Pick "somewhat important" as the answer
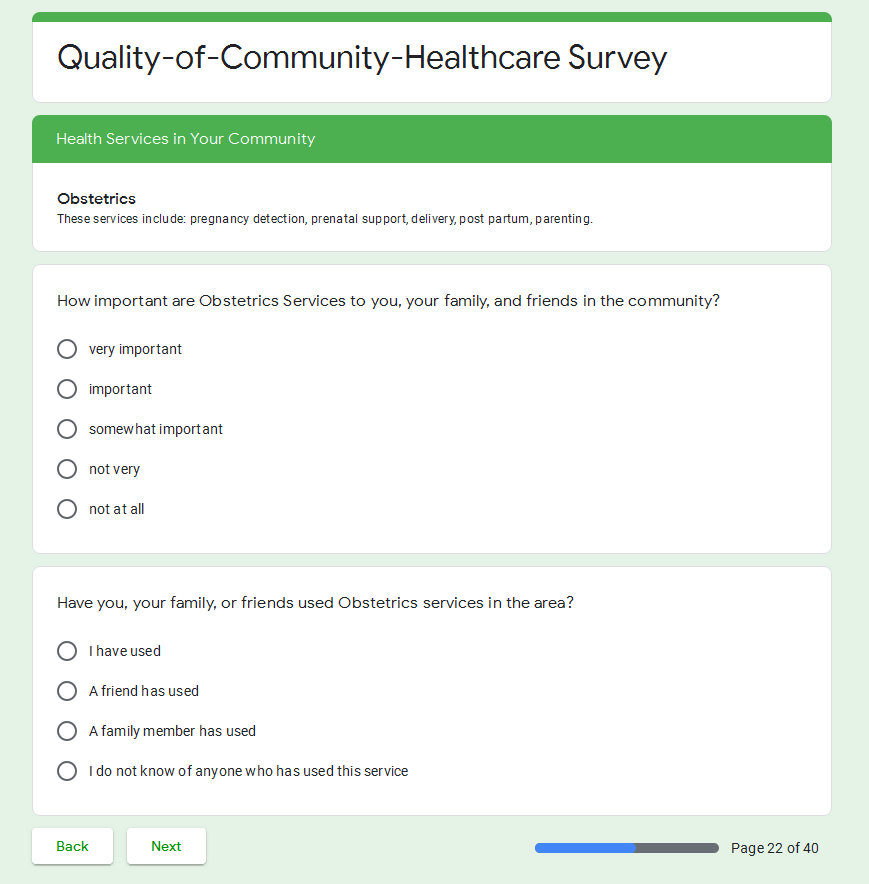869x884 pixels. tap(67, 429)
